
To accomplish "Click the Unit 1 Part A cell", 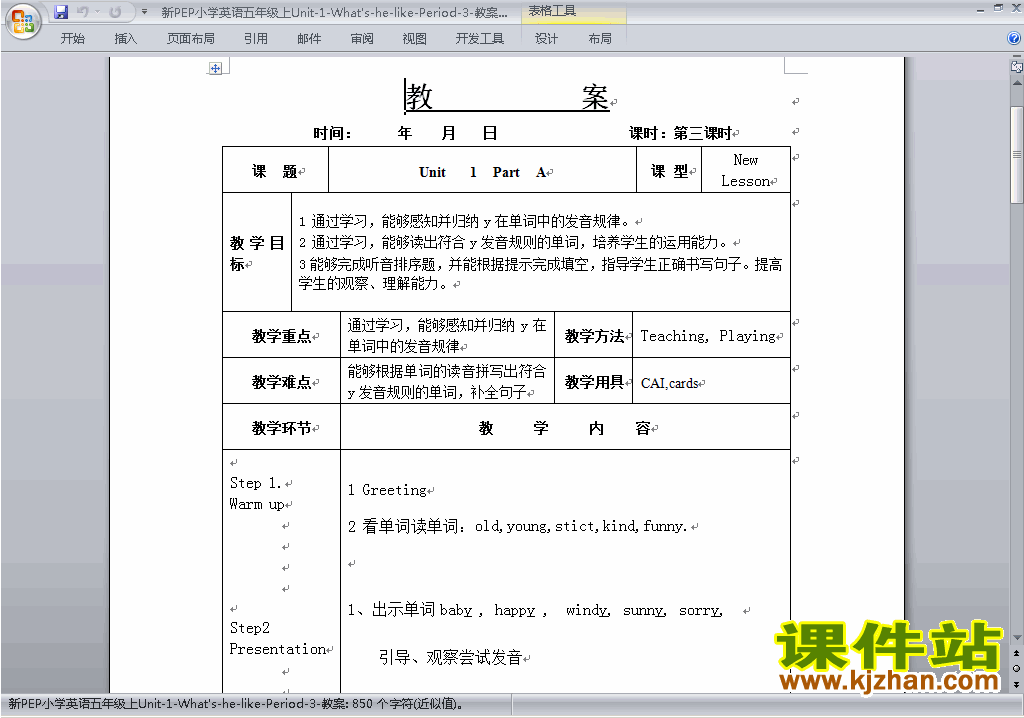I will [483, 170].
